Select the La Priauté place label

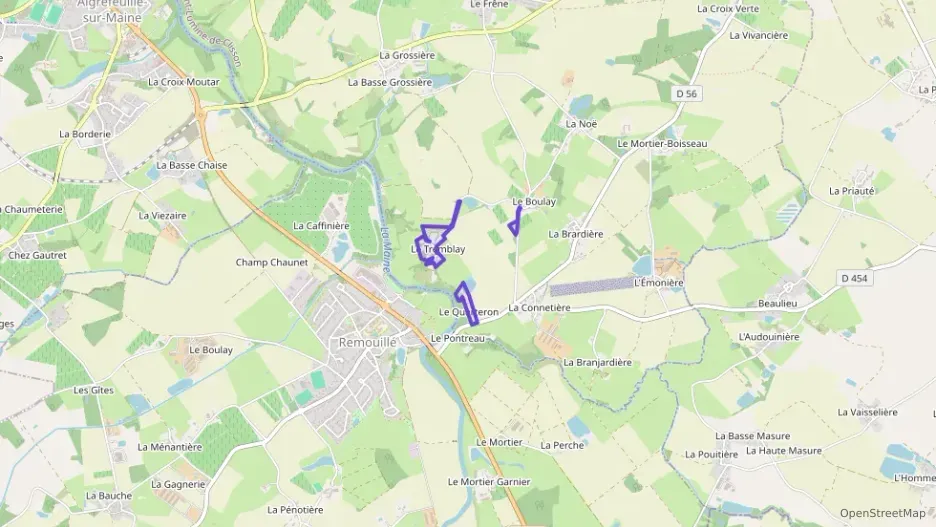pos(851,191)
